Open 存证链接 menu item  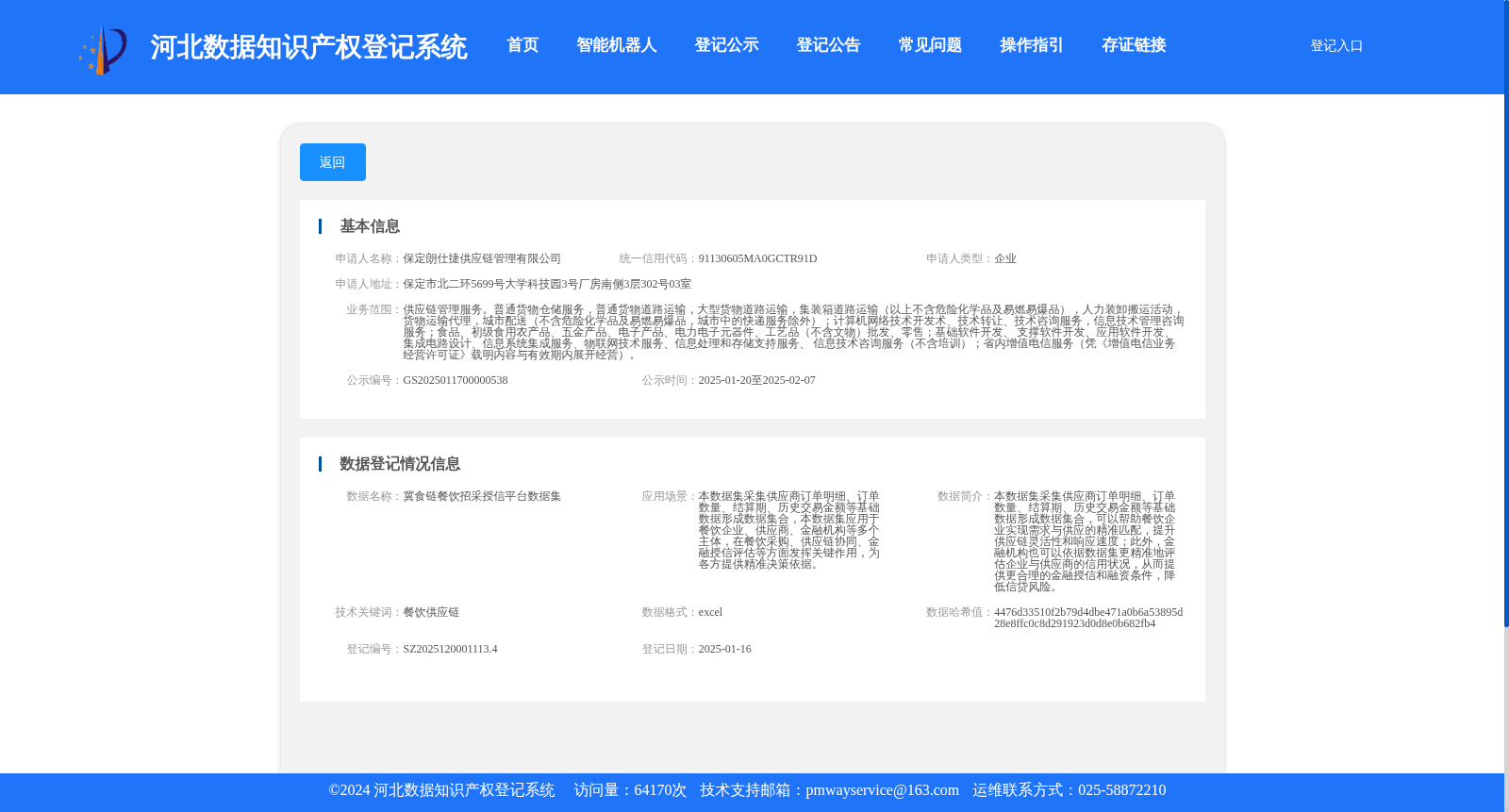1134,45
